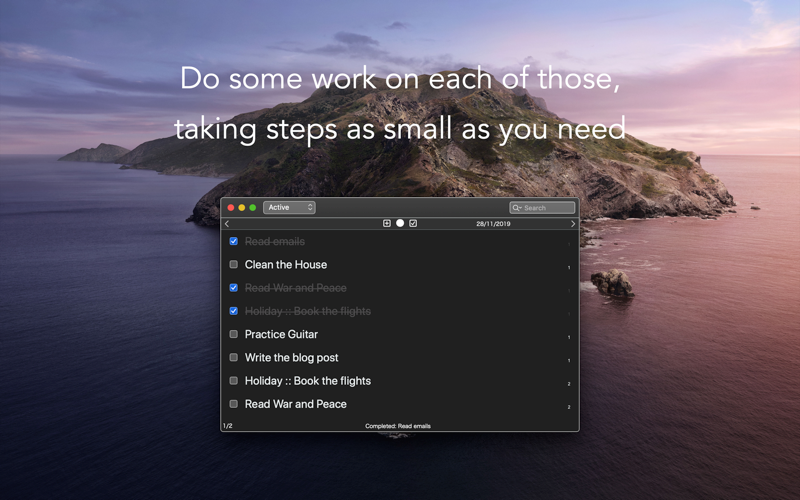Open the Active list dropdown

coord(289,208)
